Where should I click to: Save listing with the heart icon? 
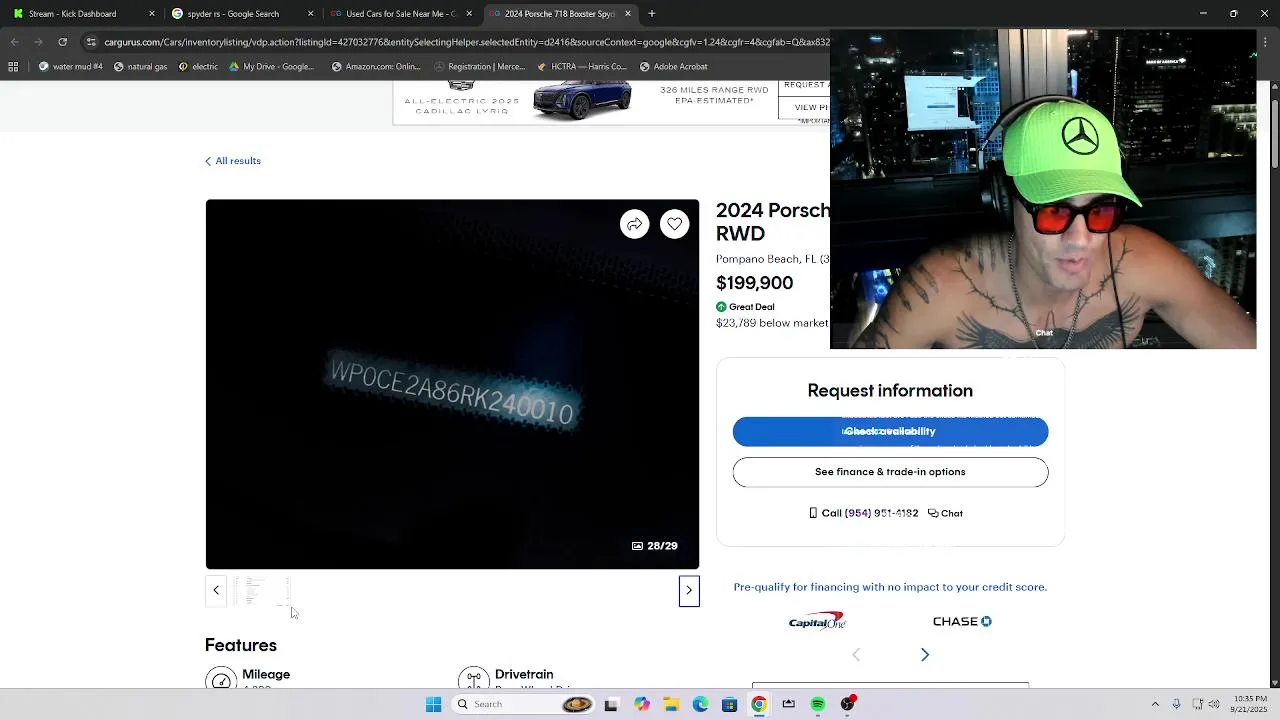point(675,224)
